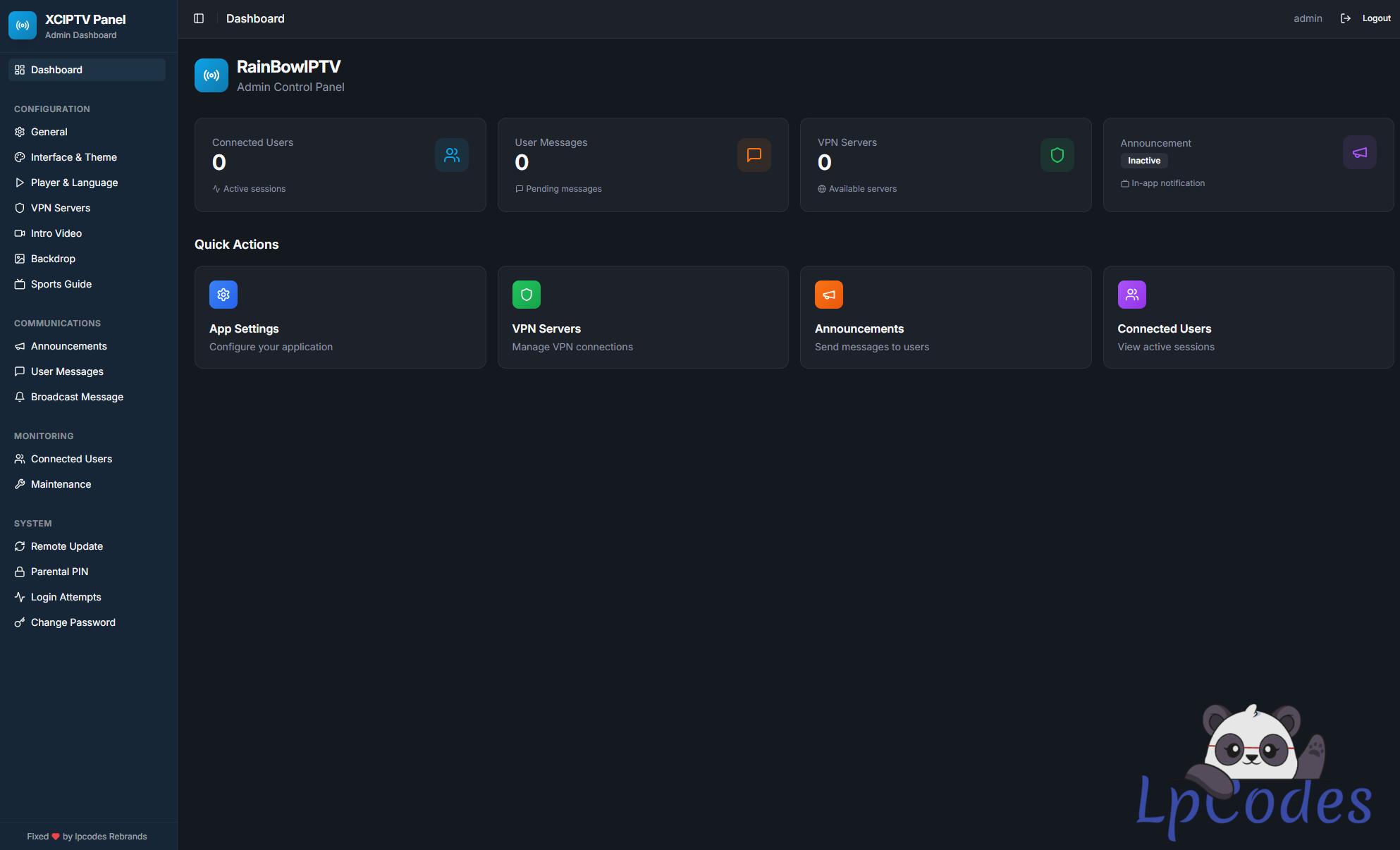Open Broadcast Message page
Screen dimensions: 1400x850
[77, 397]
